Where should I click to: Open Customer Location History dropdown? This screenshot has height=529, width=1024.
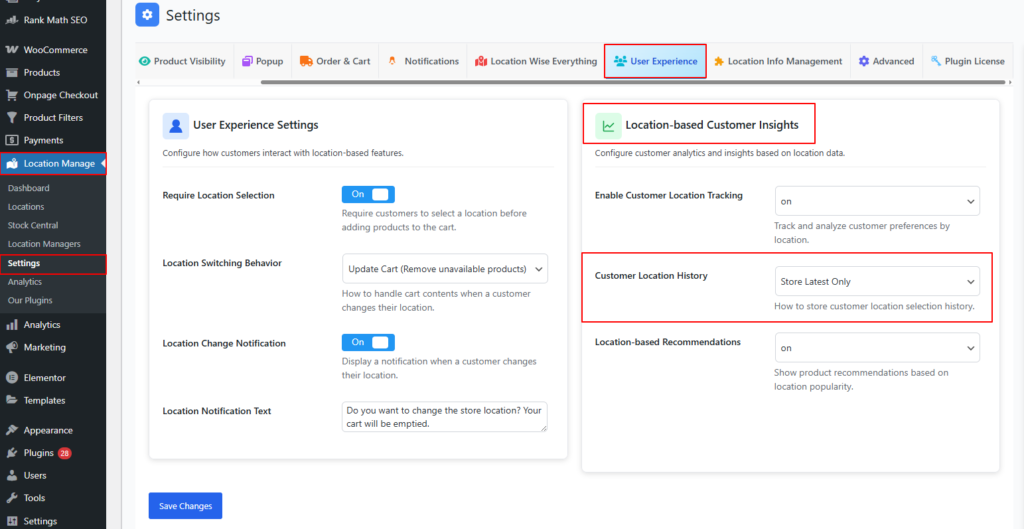[877, 282]
